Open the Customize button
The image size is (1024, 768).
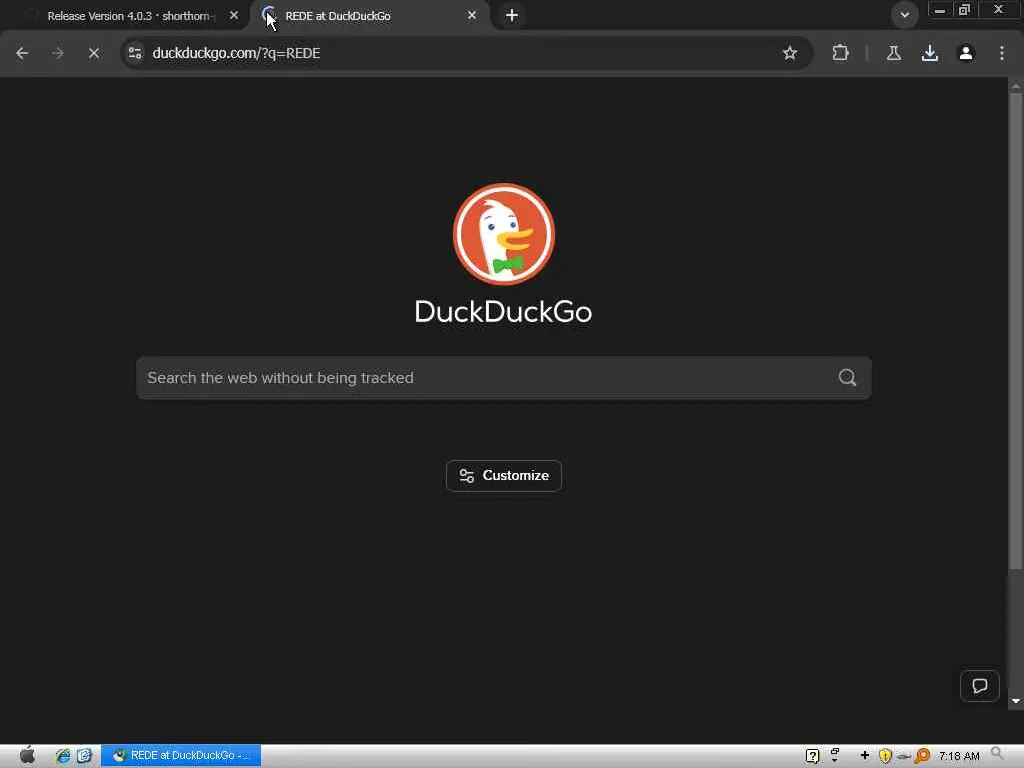pyautogui.click(x=504, y=475)
